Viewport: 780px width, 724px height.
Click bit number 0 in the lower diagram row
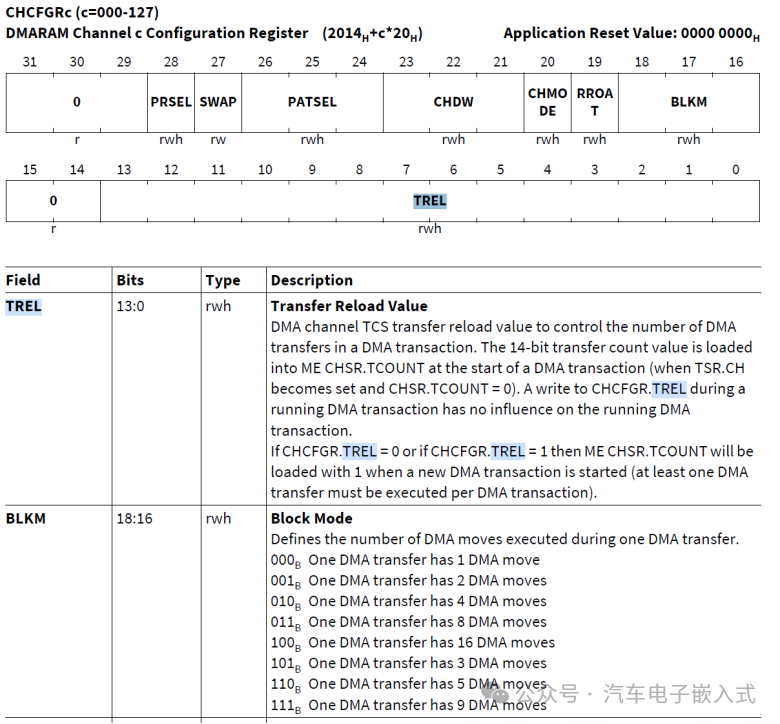[736, 170]
